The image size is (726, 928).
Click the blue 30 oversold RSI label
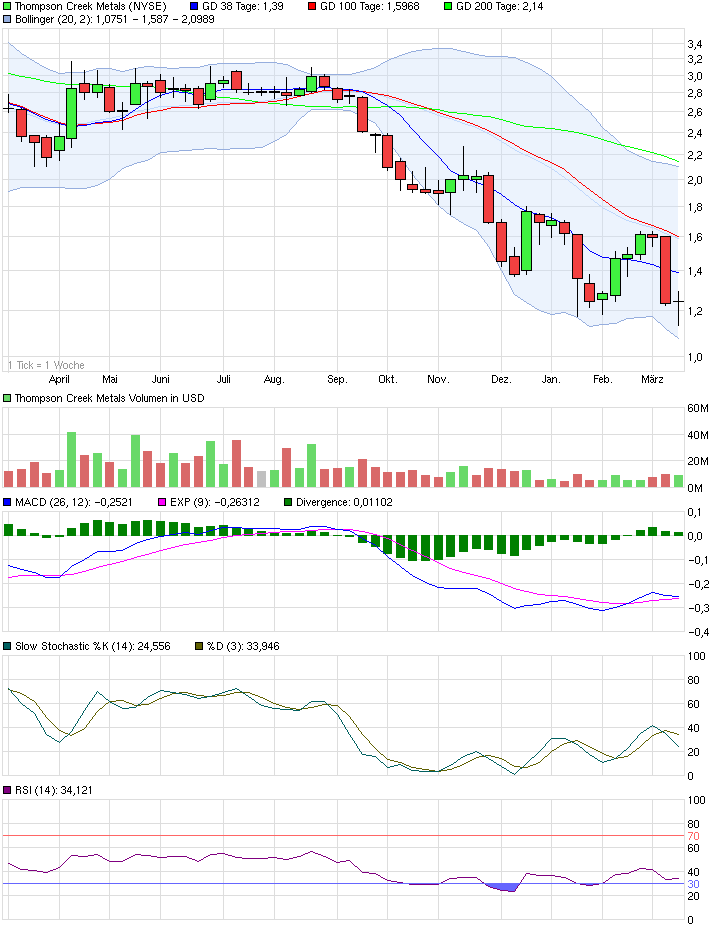click(x=694, y=883)
